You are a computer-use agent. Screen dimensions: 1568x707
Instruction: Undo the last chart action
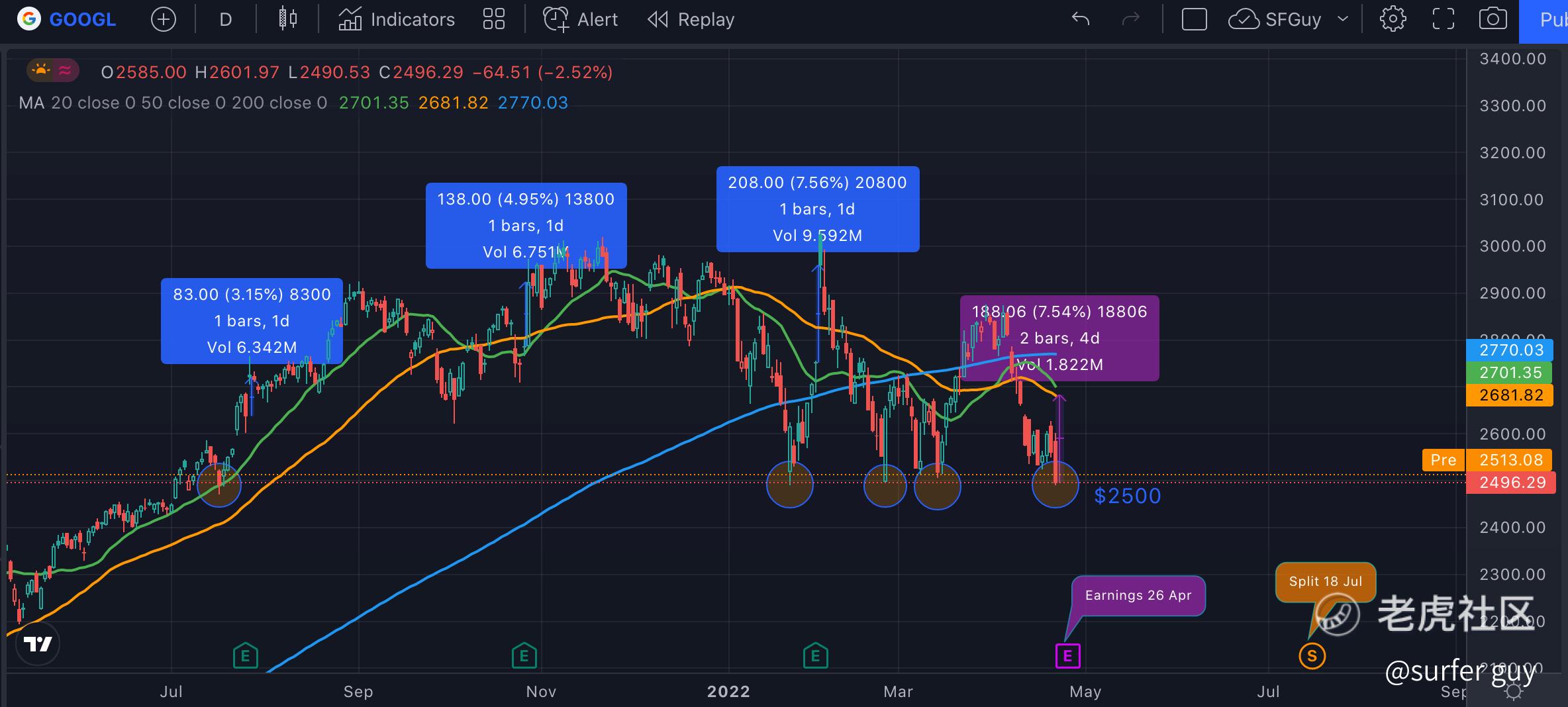click(x=1081, y=19)
